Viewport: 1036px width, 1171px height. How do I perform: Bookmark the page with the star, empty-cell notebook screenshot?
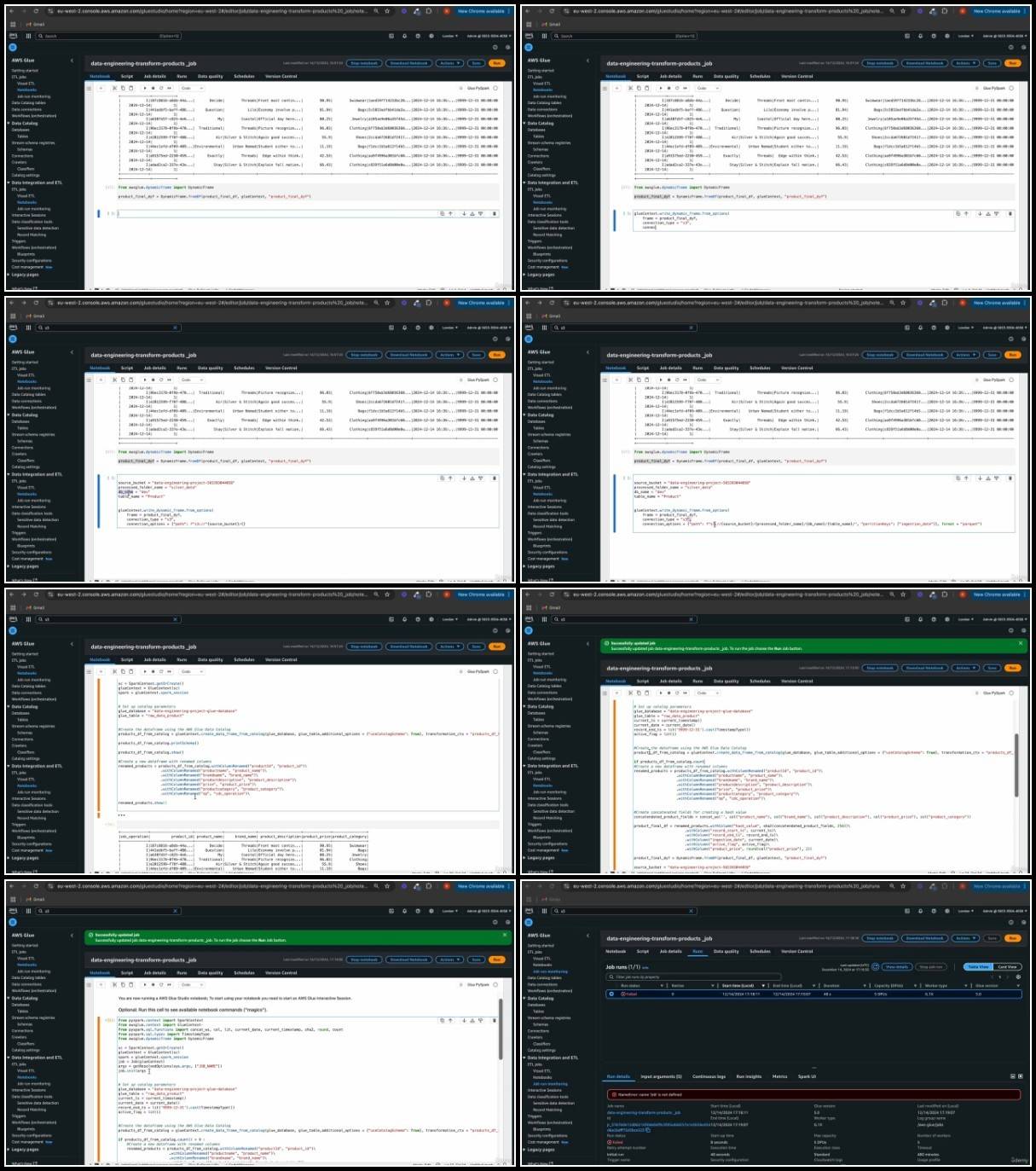[388, 11]
